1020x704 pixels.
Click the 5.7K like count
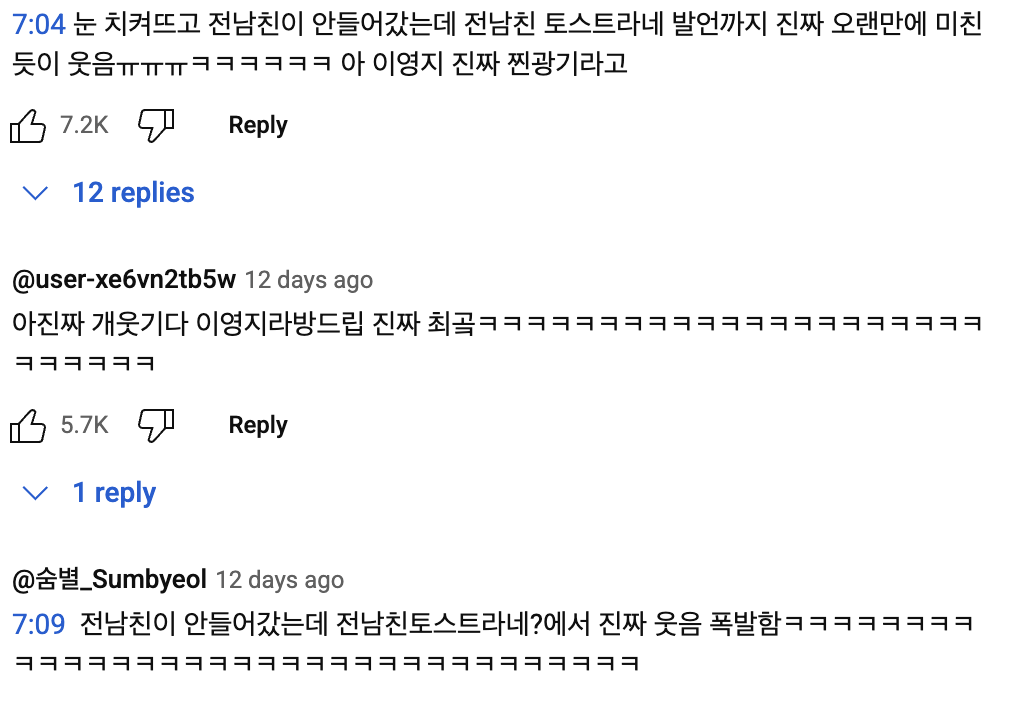85,425
